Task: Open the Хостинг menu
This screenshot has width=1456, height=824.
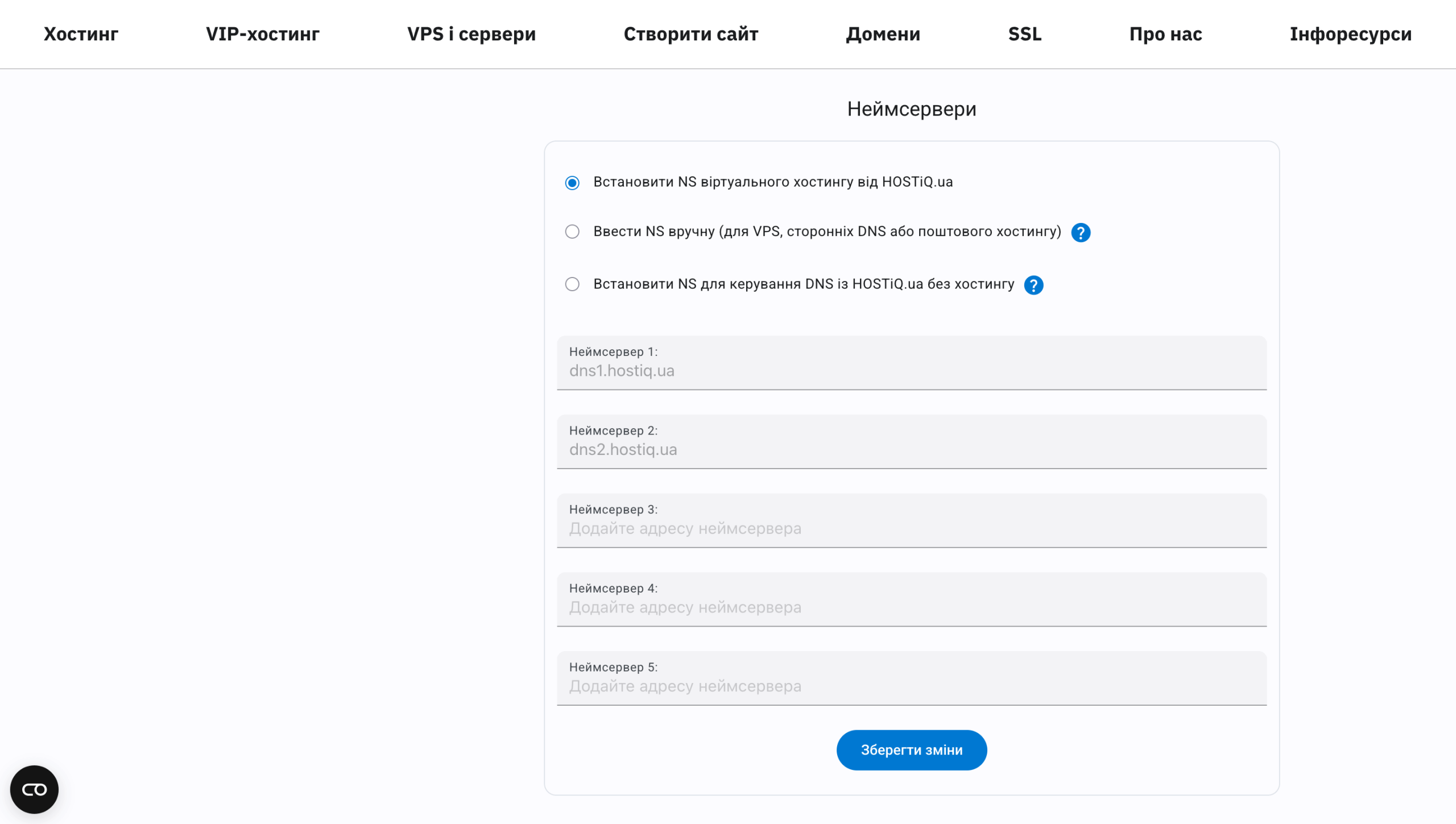Action: click(x=80, y=34)
